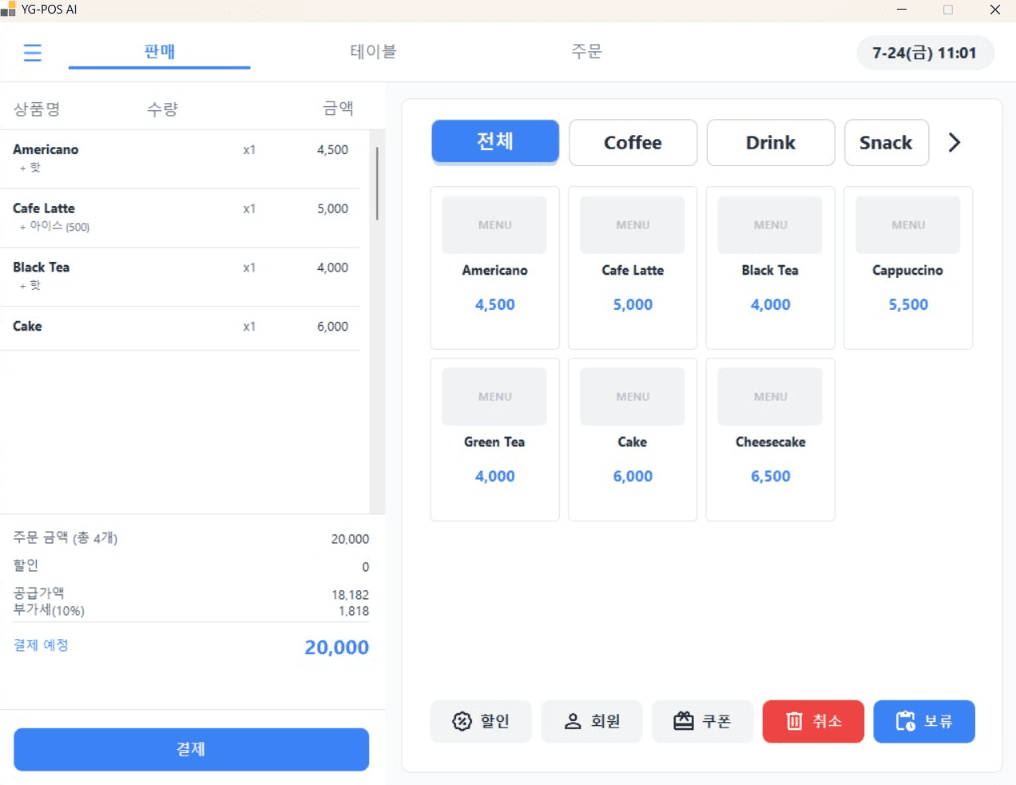
Task: Add Cake menu card to order
Action: pyautogui.click(x=633, y=439)
